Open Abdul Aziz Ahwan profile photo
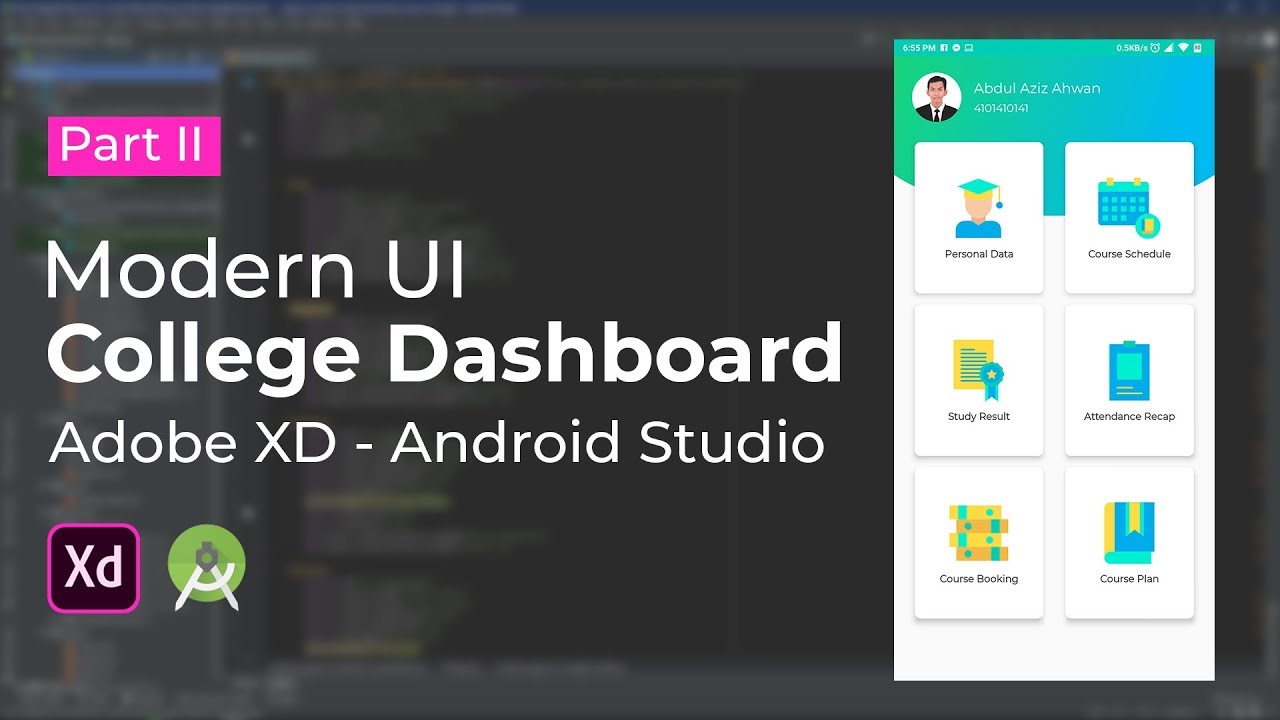1280x720 pixels. click(x=937, y=98)
